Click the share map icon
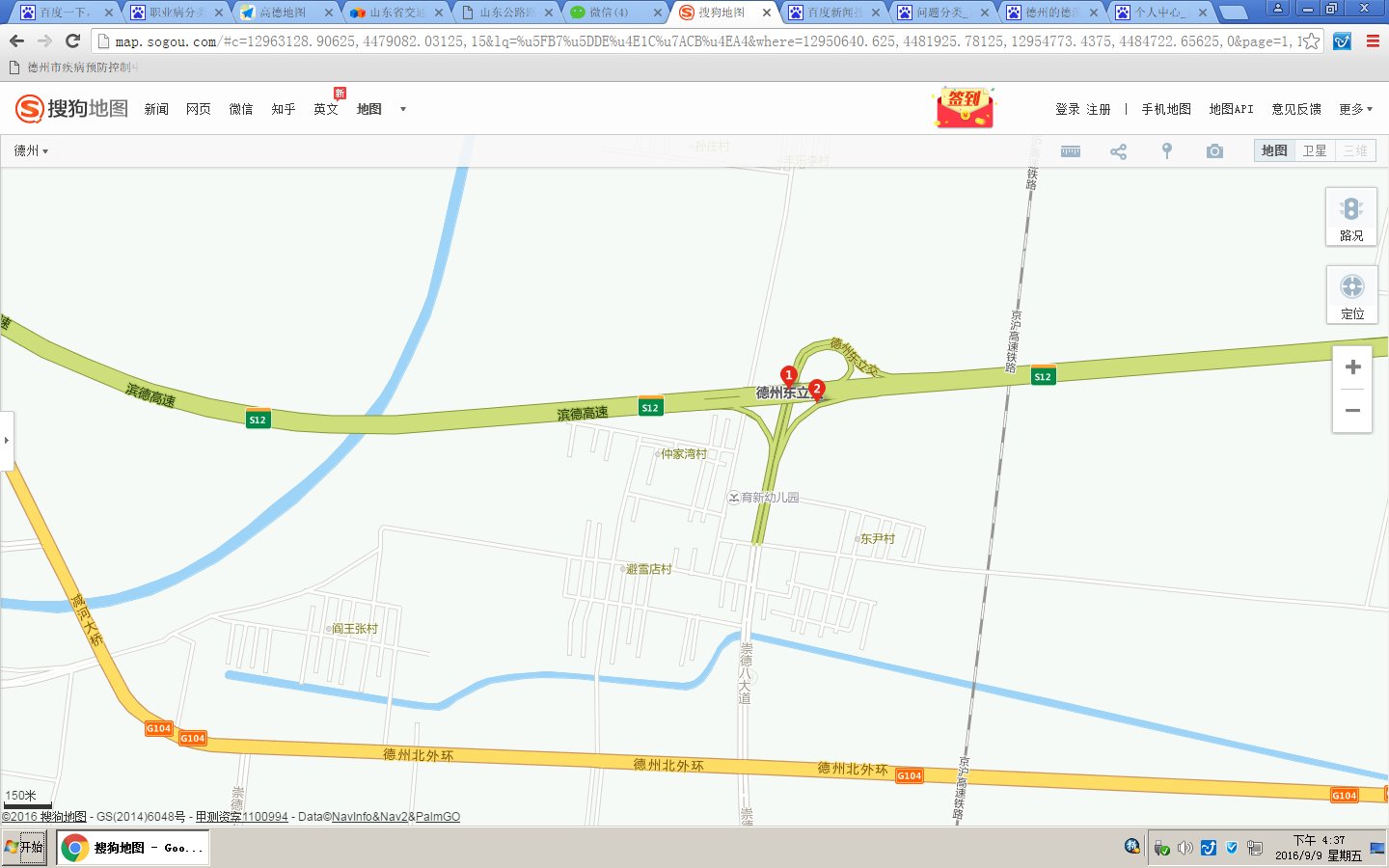 1118,151
